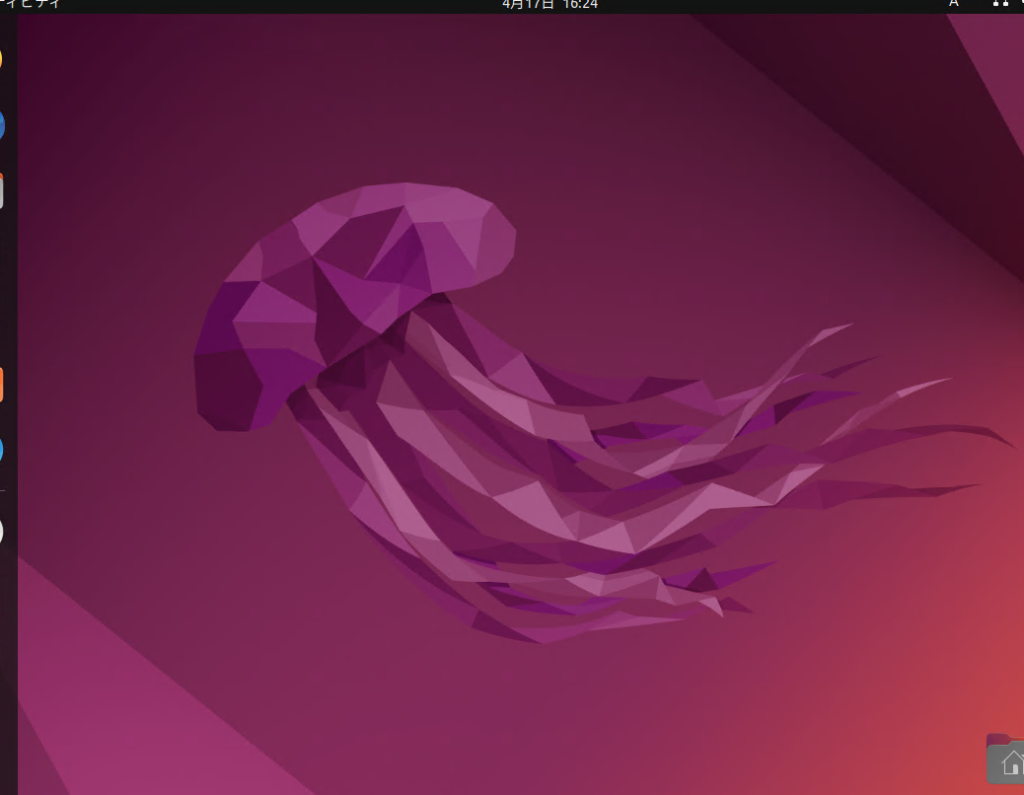Launch Ubuntu Software from the dock

pos(2,383)
